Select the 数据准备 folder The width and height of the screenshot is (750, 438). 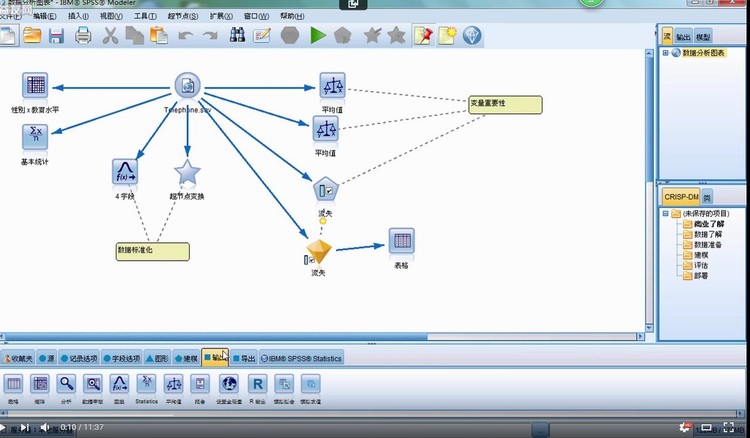point(702,244)
